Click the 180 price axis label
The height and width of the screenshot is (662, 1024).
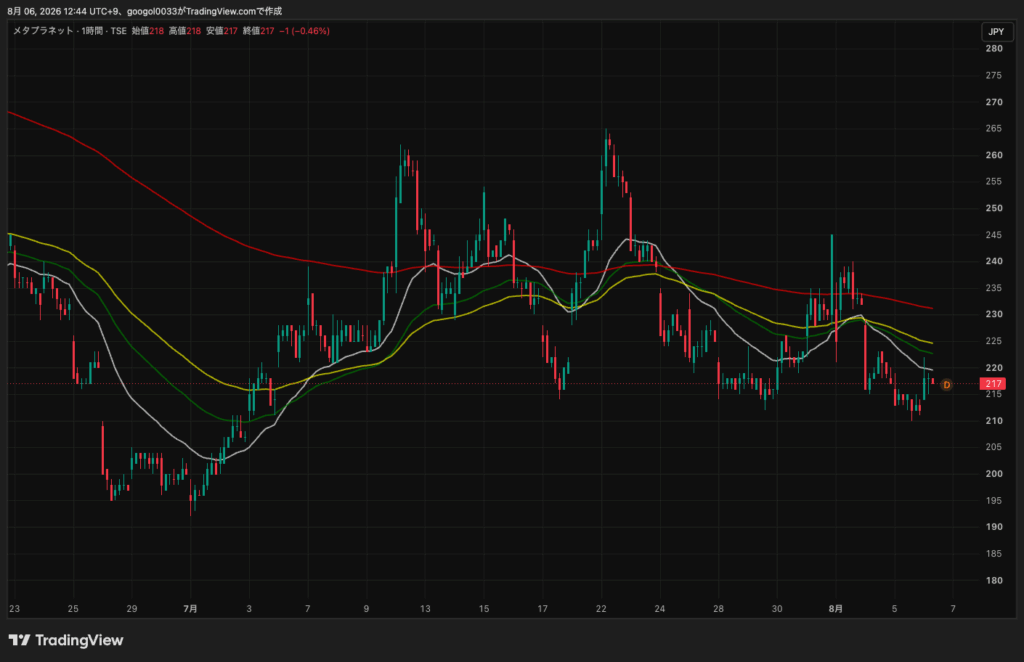click(994, 580)
